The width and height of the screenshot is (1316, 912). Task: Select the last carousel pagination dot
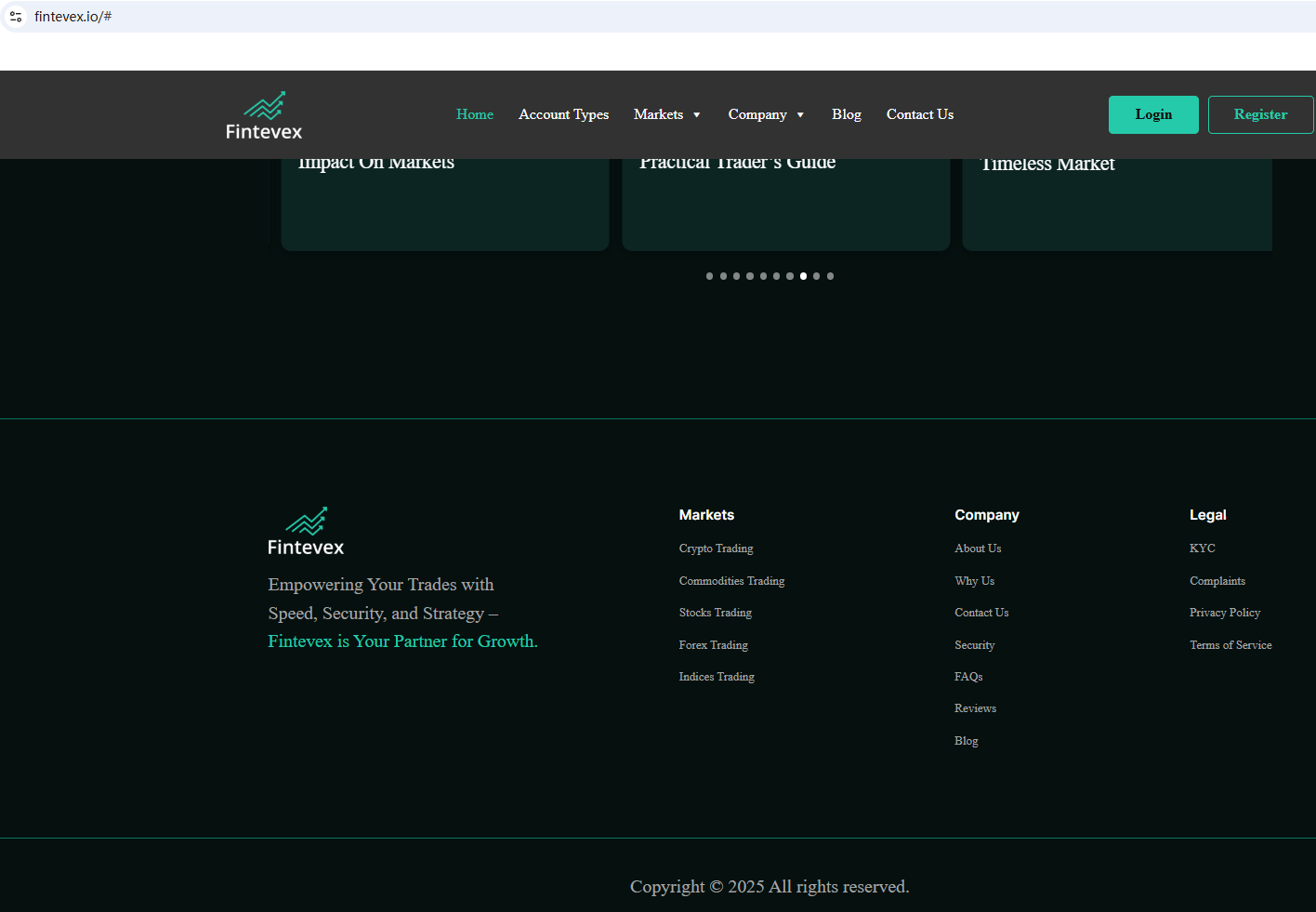click(x=830, y=276)
